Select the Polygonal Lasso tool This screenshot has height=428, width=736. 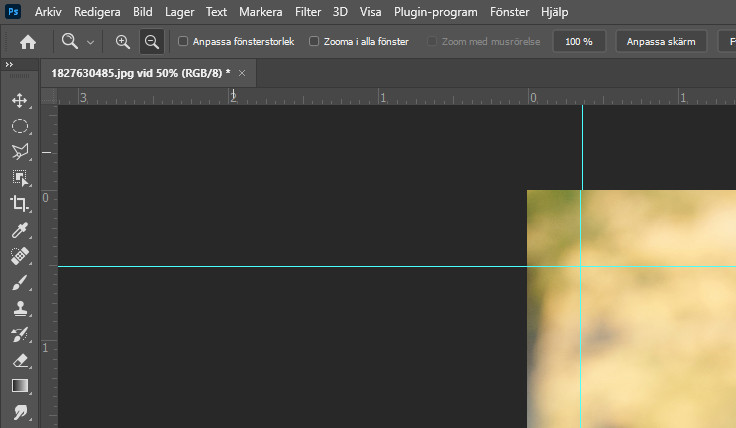point(20,152)
